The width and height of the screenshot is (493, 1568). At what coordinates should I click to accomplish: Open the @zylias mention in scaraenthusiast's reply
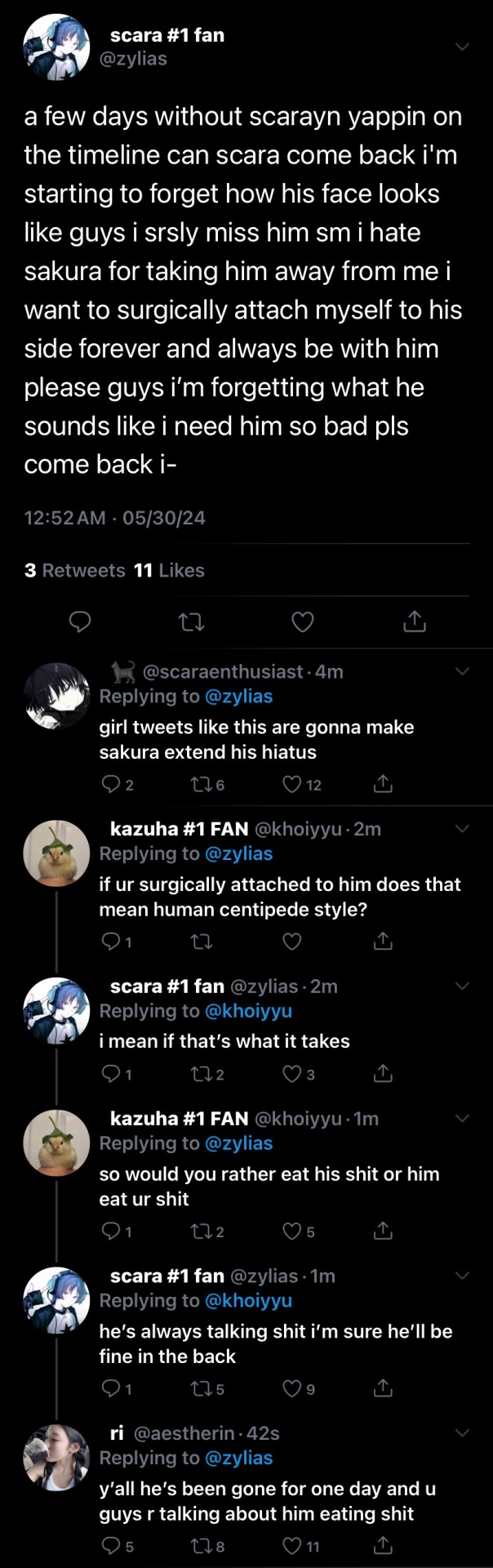238,697
